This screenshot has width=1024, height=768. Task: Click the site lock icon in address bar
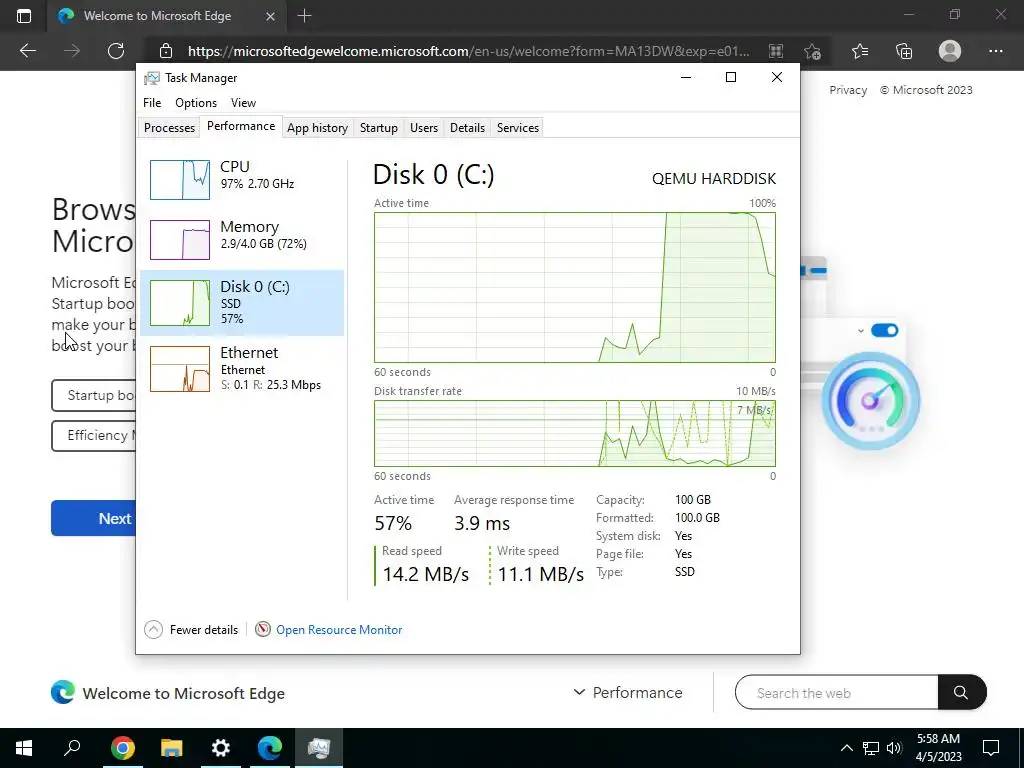166,51
